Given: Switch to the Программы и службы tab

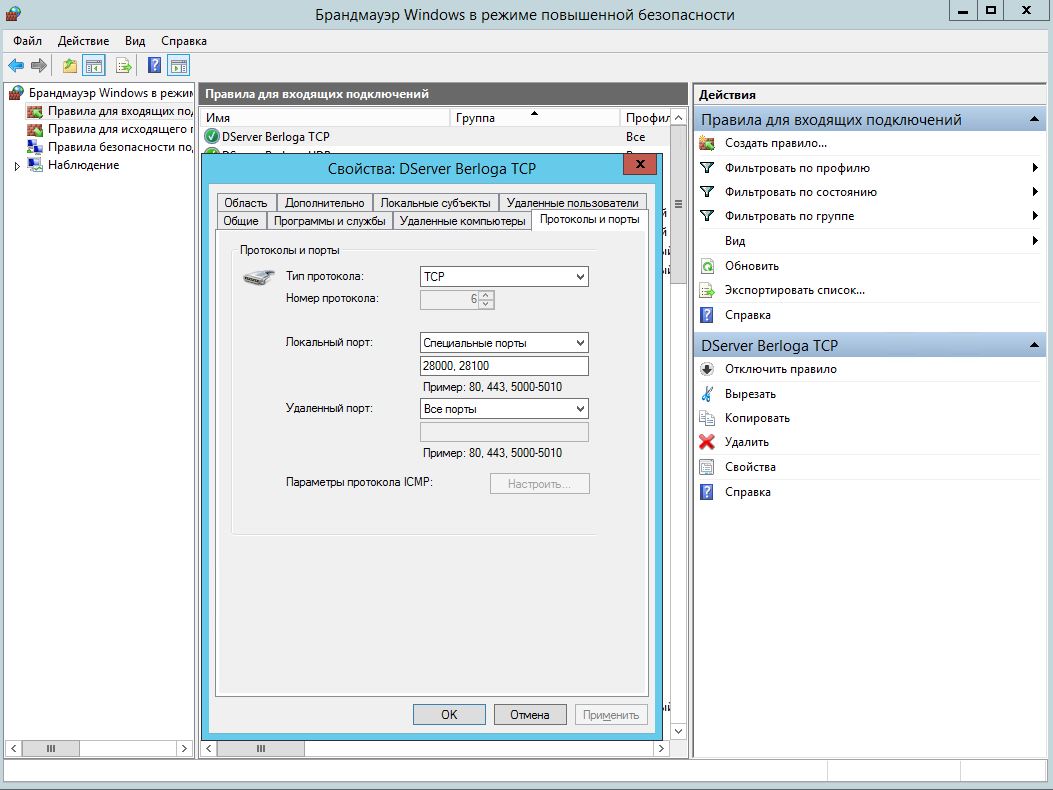Looking at the screenshot, I should 330,221.
